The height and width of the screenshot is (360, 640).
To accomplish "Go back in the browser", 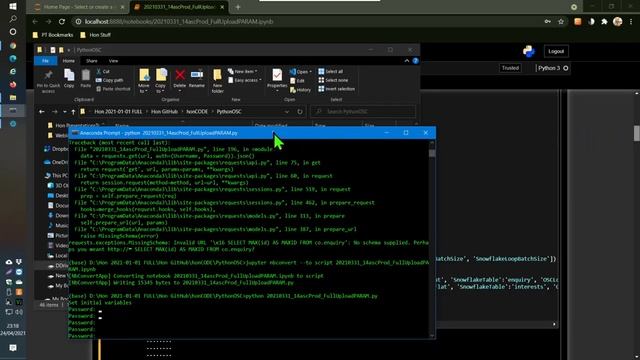I will click(x=35, y=22).
